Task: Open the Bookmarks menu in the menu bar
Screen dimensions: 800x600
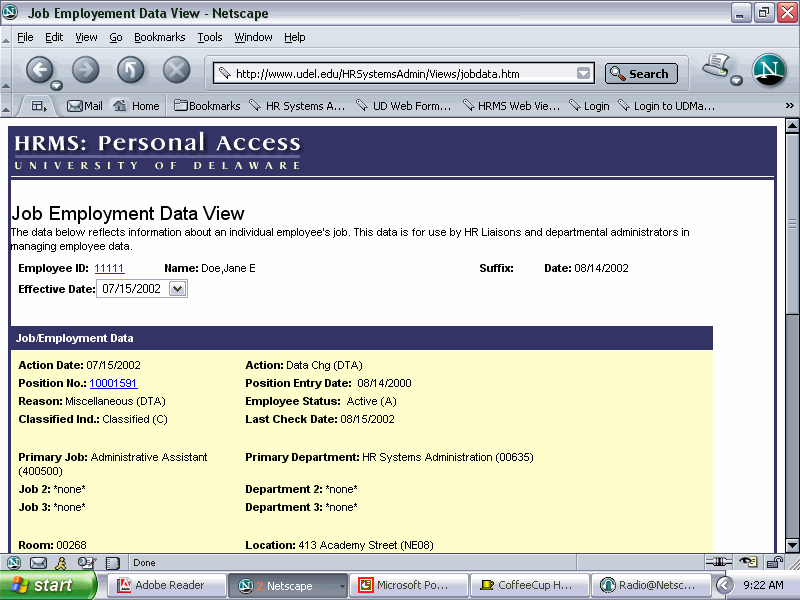Action: tap(160, 37)
